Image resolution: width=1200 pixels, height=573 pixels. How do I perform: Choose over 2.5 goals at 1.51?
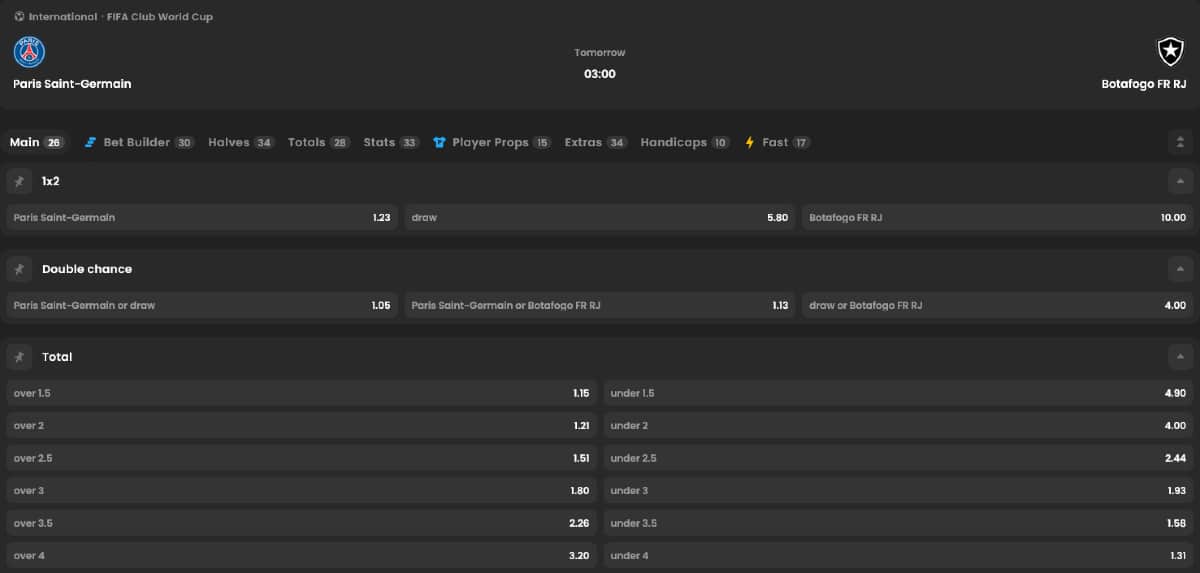click(302, 458)
